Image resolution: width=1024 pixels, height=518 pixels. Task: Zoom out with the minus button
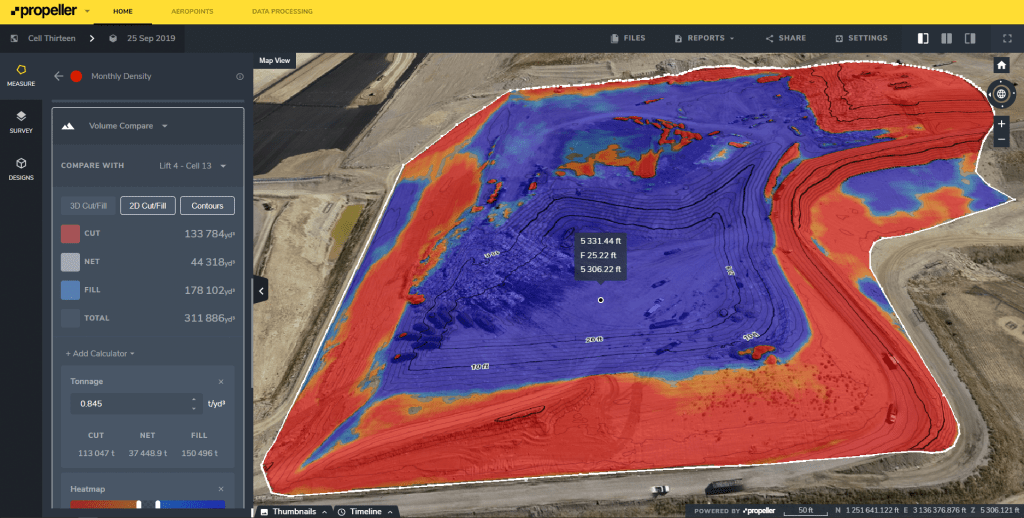pos(1001,140)
